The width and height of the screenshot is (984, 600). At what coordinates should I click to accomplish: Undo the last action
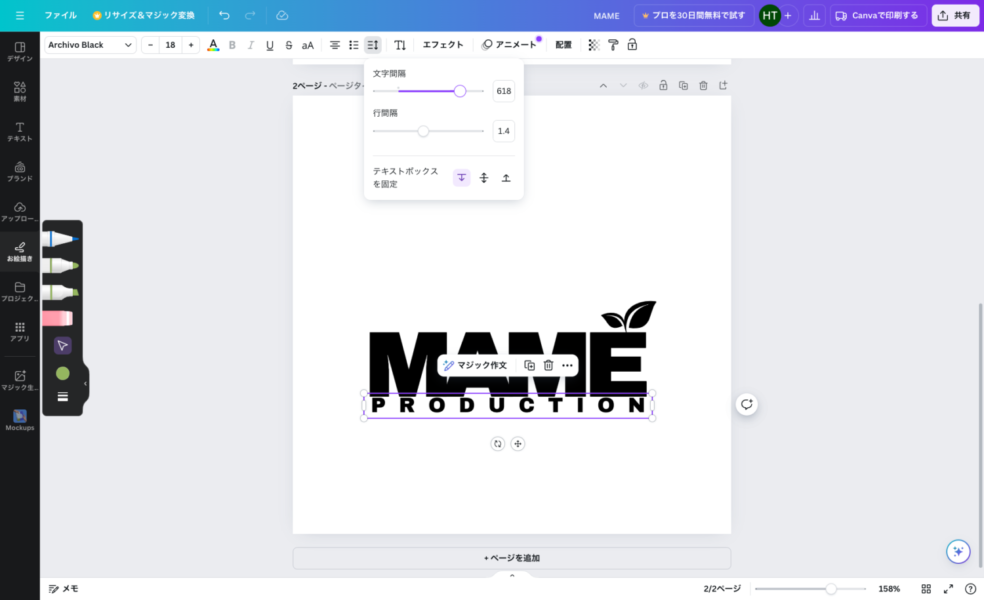(x=224, y=15)
